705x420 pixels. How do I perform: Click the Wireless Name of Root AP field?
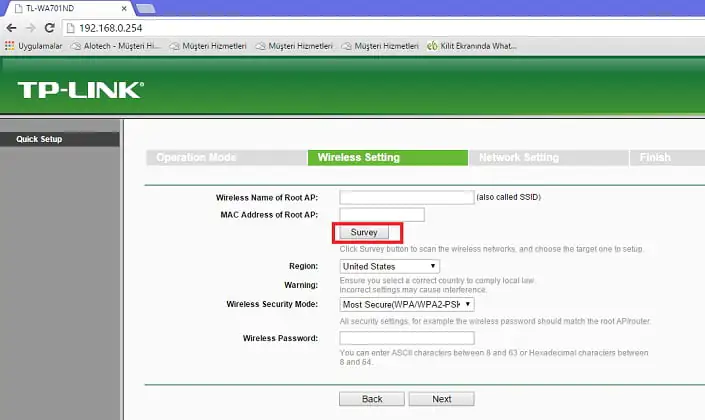pos(407,197)
